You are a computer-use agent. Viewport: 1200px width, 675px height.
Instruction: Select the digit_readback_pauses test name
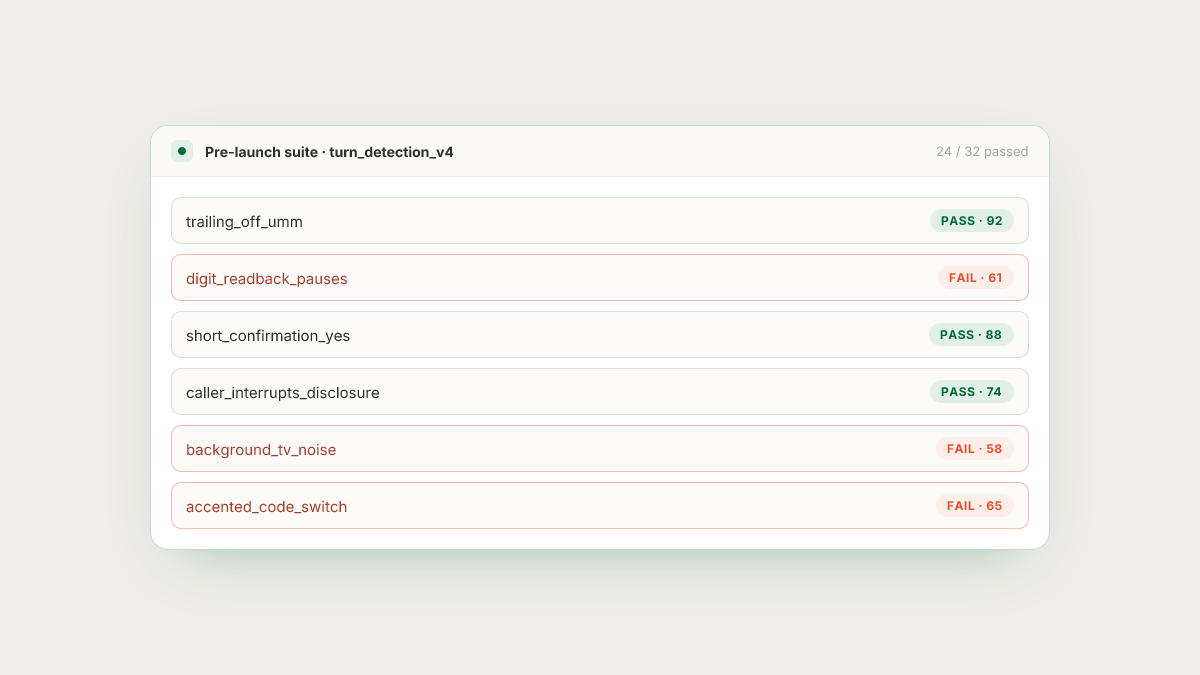pyautogui.click(x=267, y=279)
